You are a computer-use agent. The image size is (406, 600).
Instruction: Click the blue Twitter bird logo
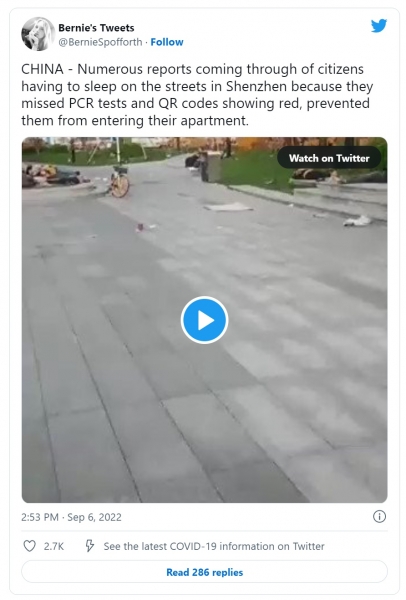click(x=378, y=26)
